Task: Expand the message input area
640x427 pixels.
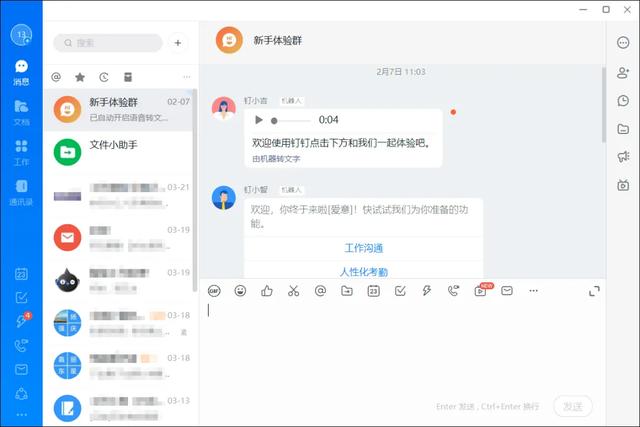Action: 594,291
